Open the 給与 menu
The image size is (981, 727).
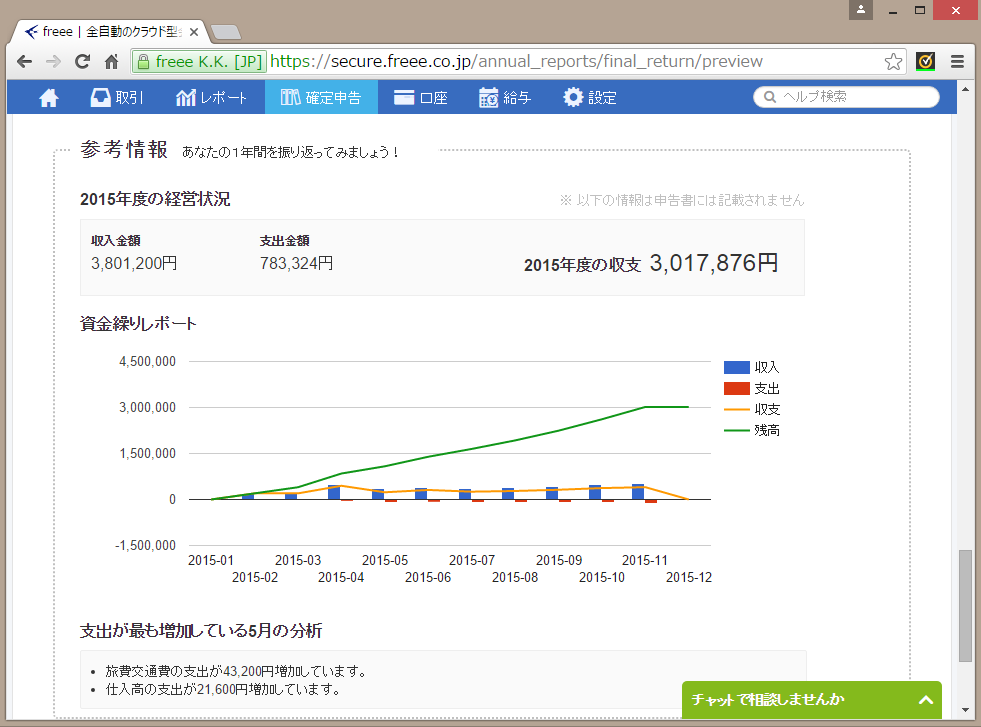click(505, 98)
